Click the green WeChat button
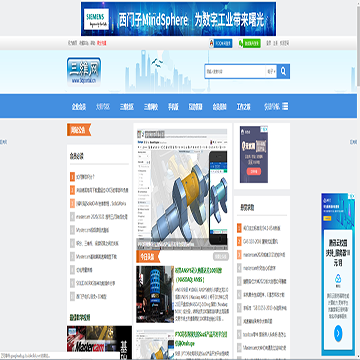Viewport: 360px width, 360px height. (x=249, y=43)
